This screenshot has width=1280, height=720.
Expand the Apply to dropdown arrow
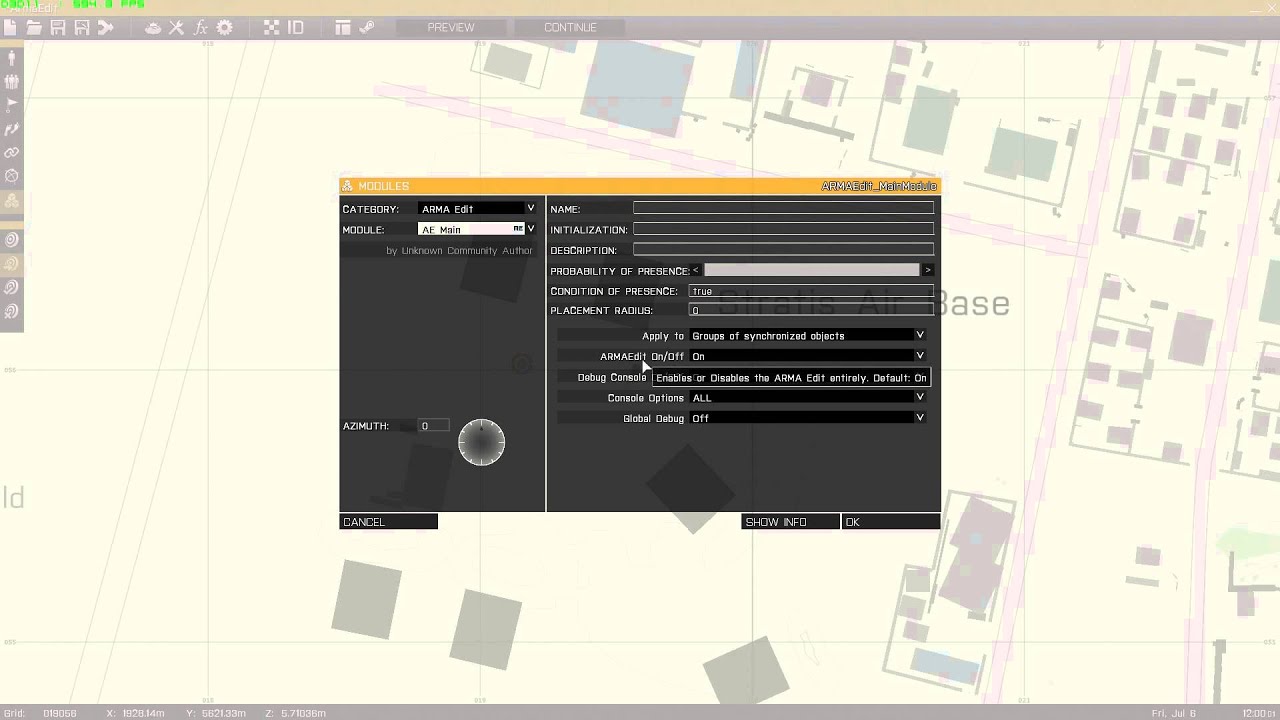coord(920,336)
